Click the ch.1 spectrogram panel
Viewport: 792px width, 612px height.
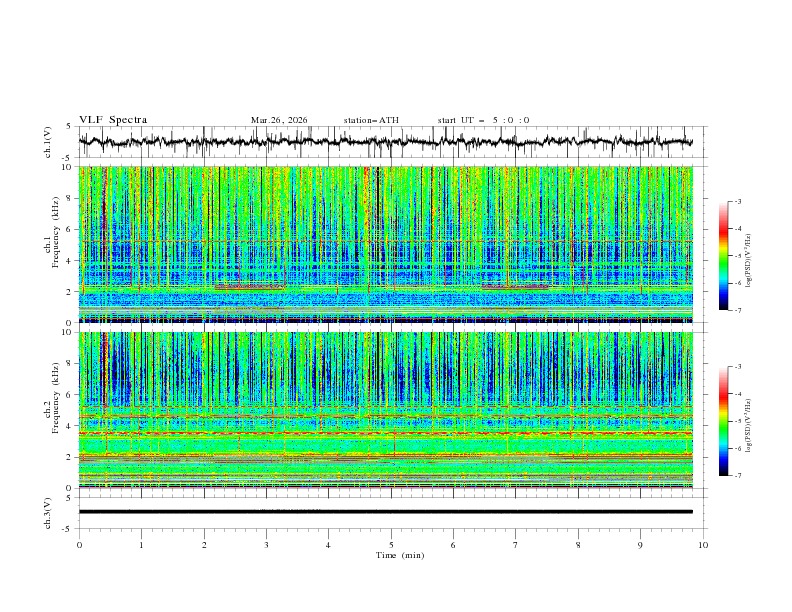[386, 244]
